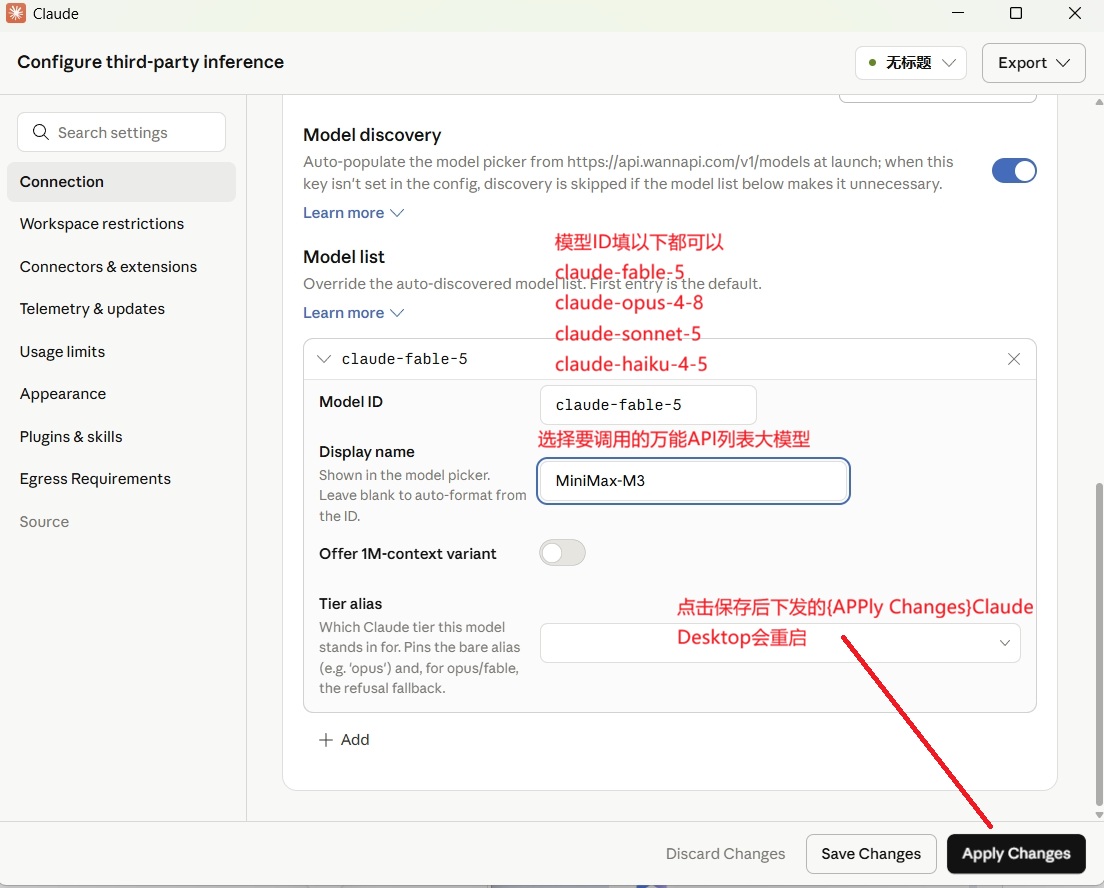The width and height of the screenshot is (1104, 888).
Task: Click the Tier alias label
Action: coord(351,604)
